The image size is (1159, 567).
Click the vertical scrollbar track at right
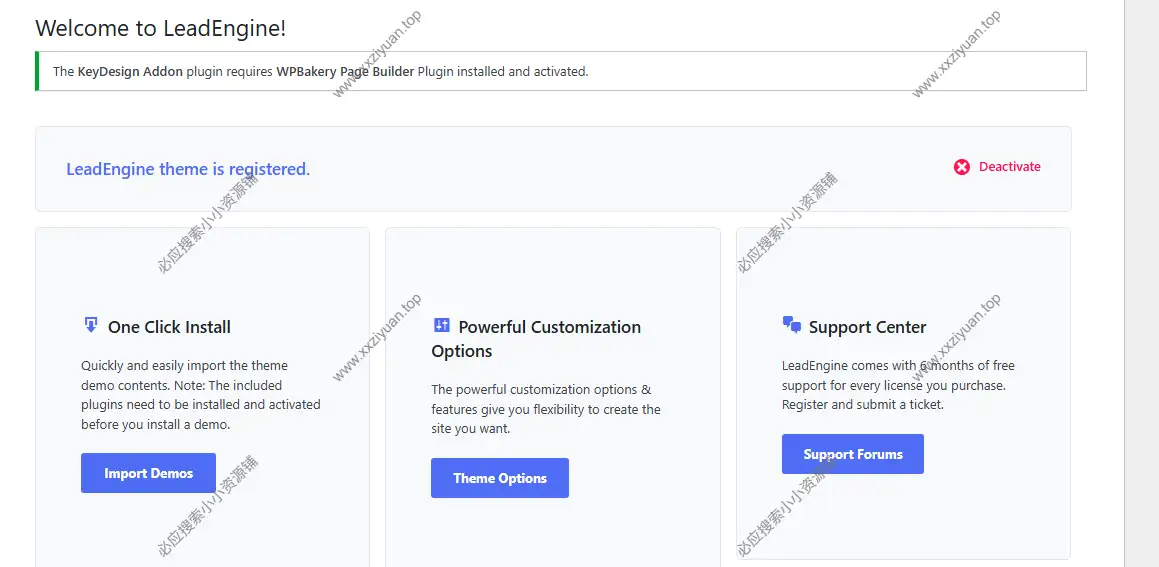point(1141,300)
